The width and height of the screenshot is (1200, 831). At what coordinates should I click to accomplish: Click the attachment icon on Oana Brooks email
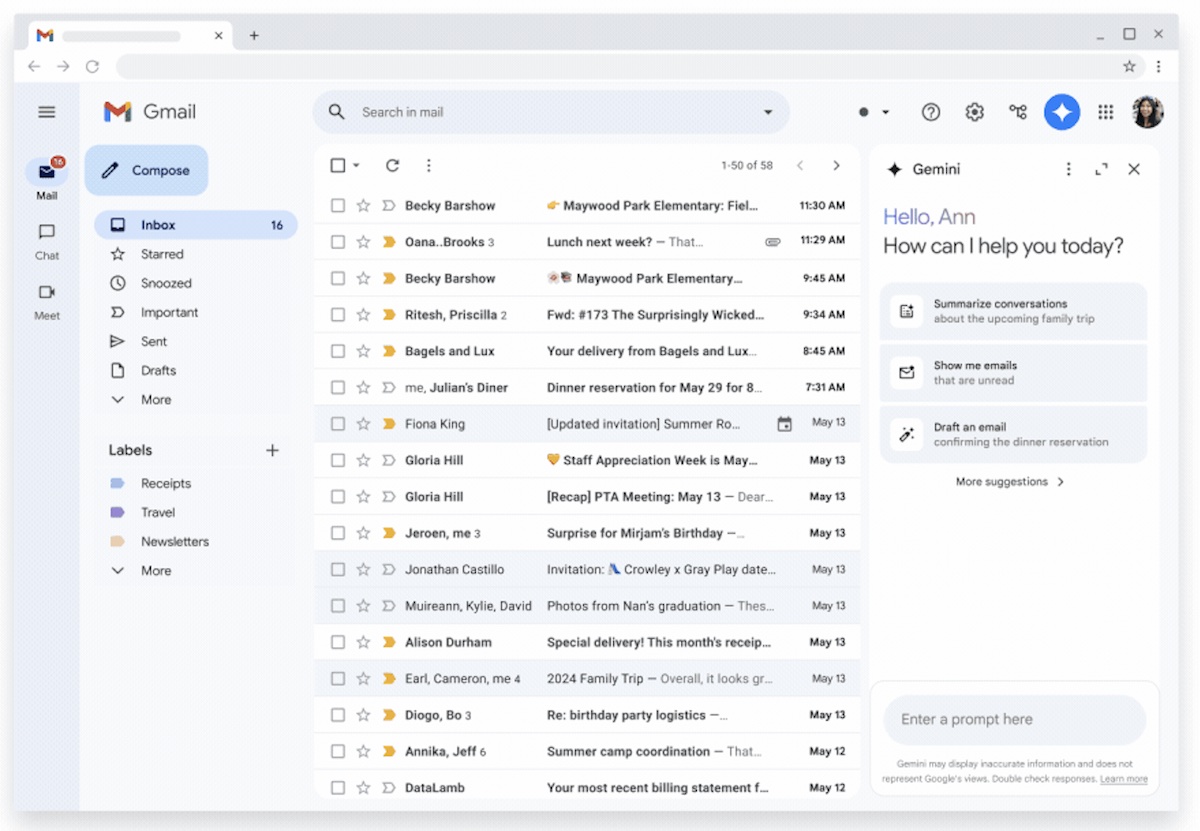click(772, 242)
